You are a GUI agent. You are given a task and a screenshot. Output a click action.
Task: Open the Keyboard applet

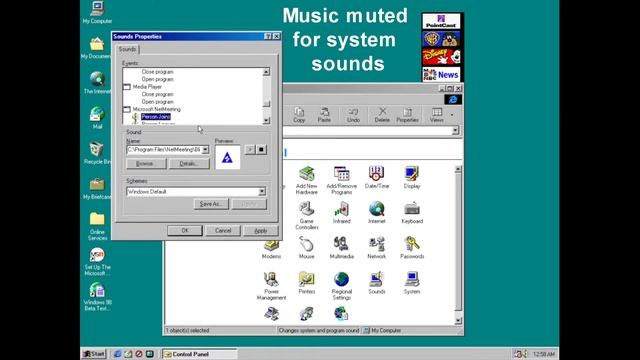pos(412,212)
